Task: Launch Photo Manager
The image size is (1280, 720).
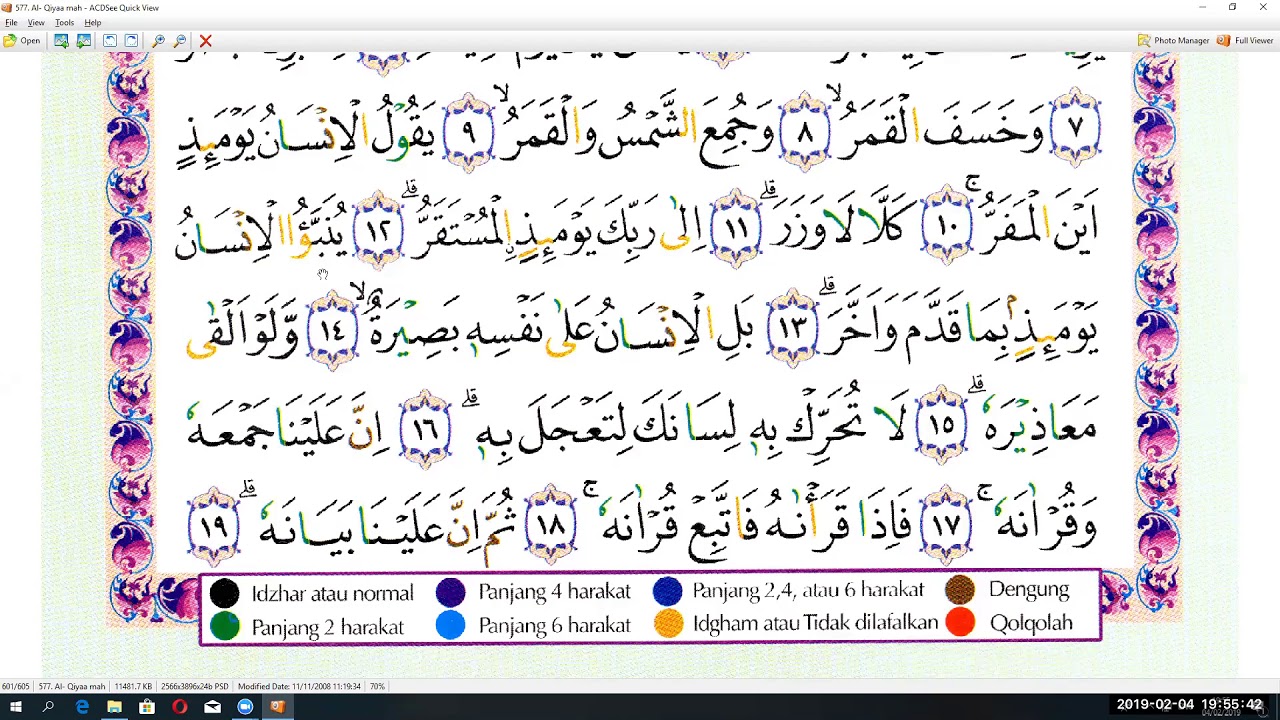Action: click(x=1174, y=41)
